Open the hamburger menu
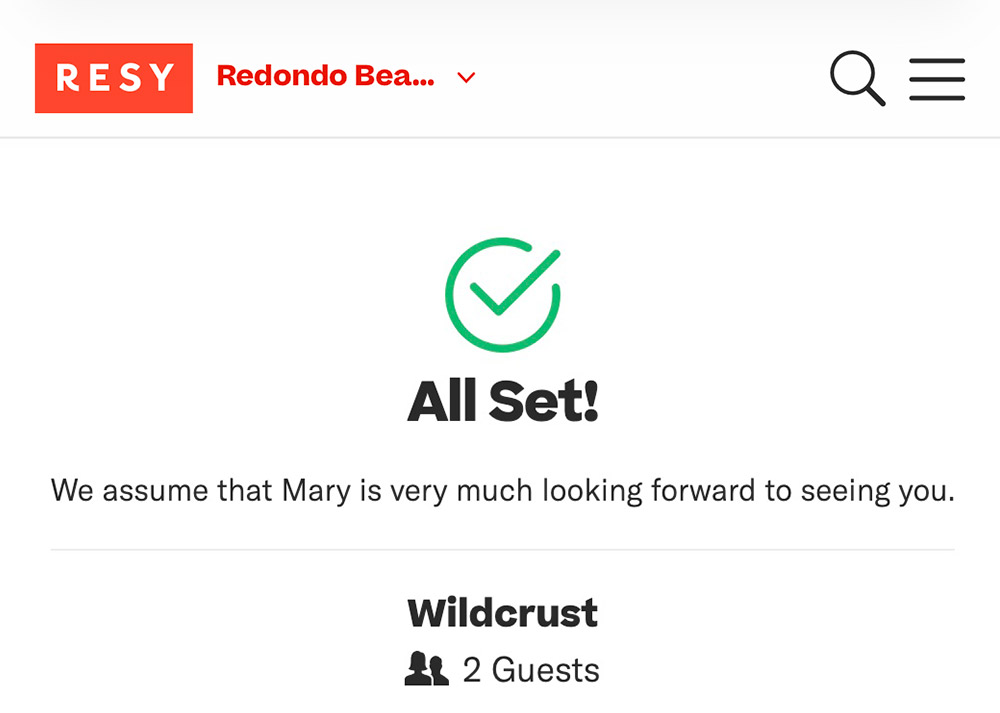Image resolution: width=1000 pixels, height=713 pixels. point(937,79)
